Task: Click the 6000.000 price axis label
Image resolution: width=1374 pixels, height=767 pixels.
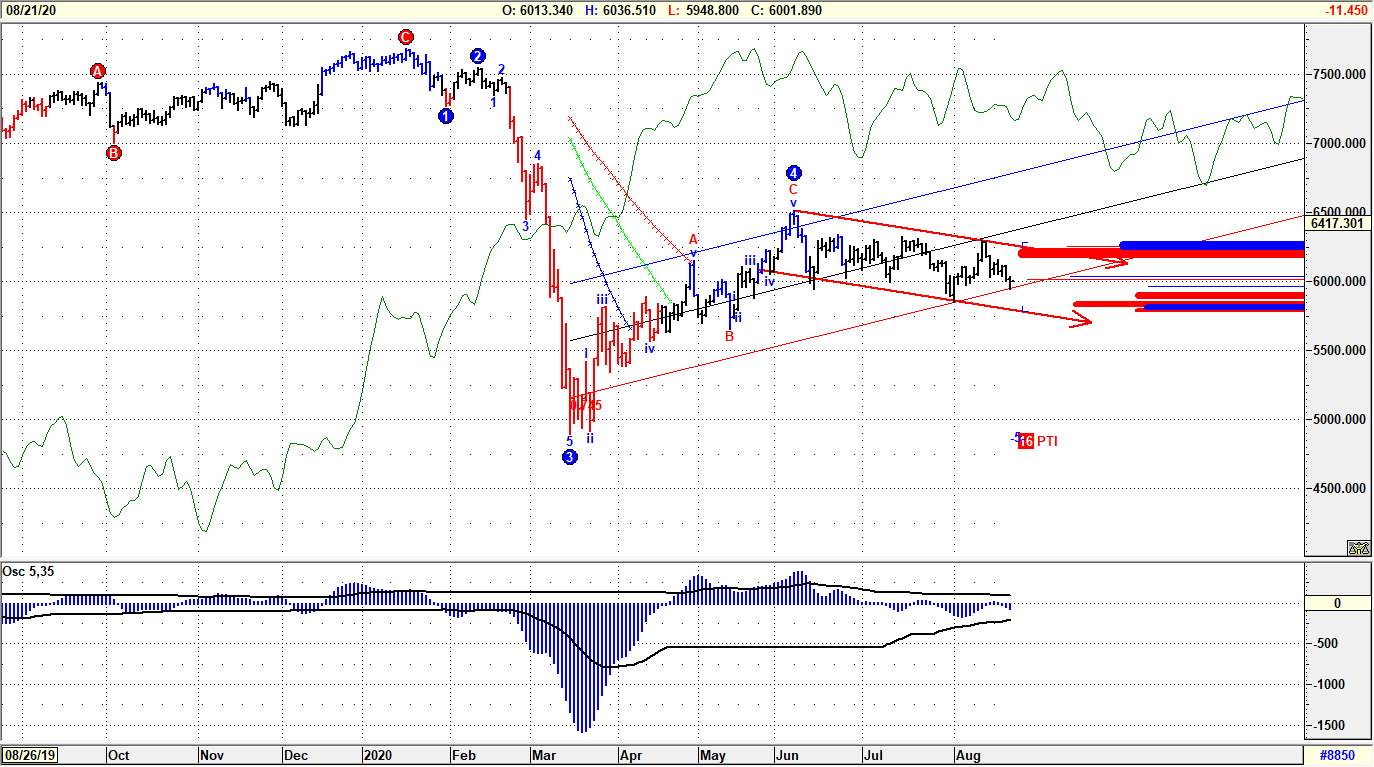Action: (x=1338, y=282)
